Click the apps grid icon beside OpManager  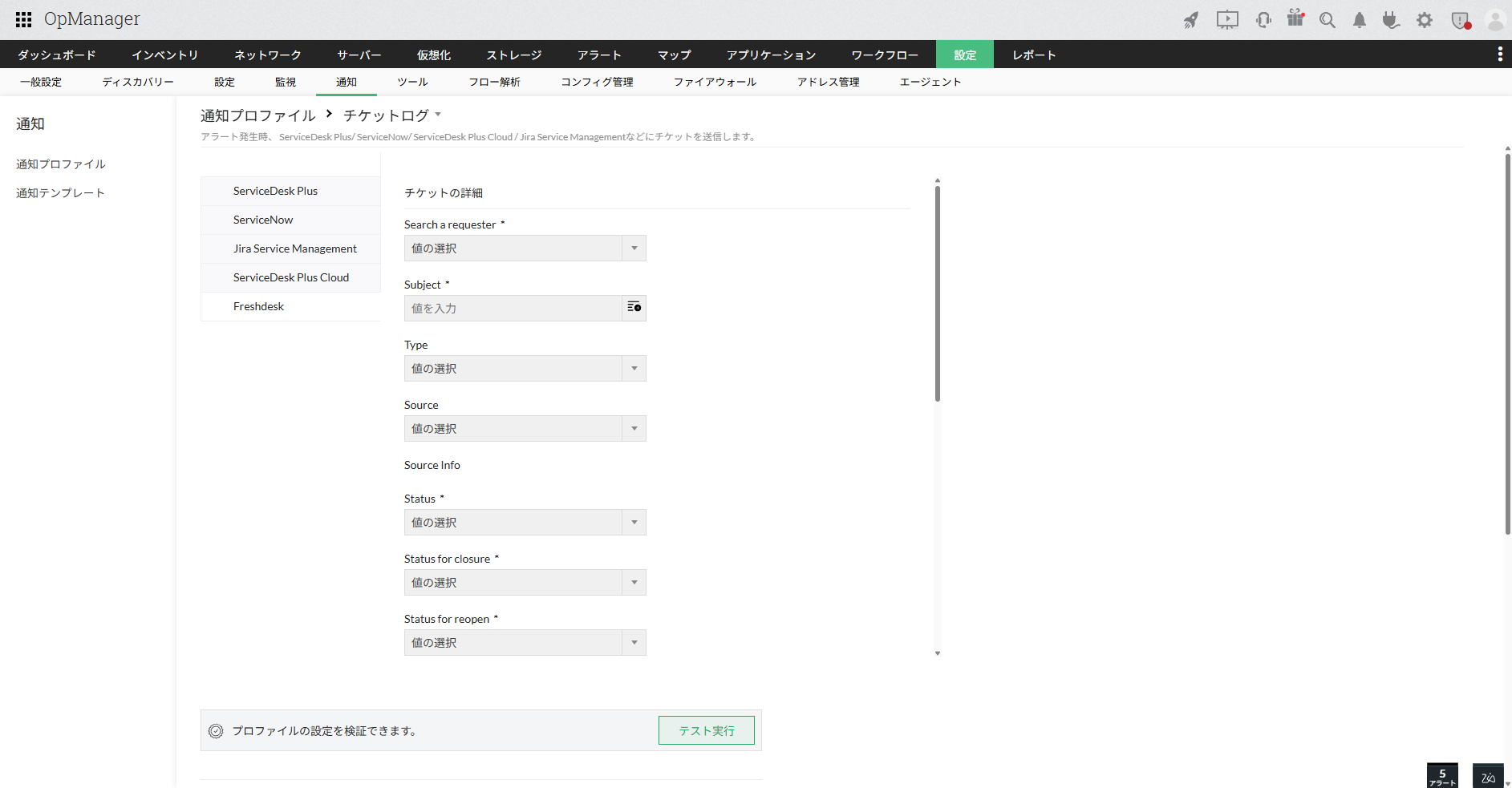coord(22,18)
